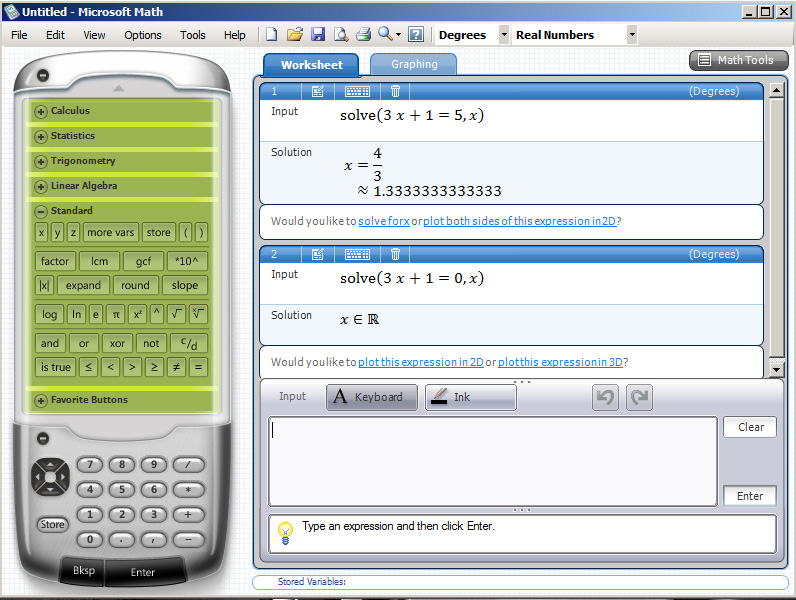Click the 'is true' button
The width and height of the screenshot is (796, 600).
tap(55, 367)
